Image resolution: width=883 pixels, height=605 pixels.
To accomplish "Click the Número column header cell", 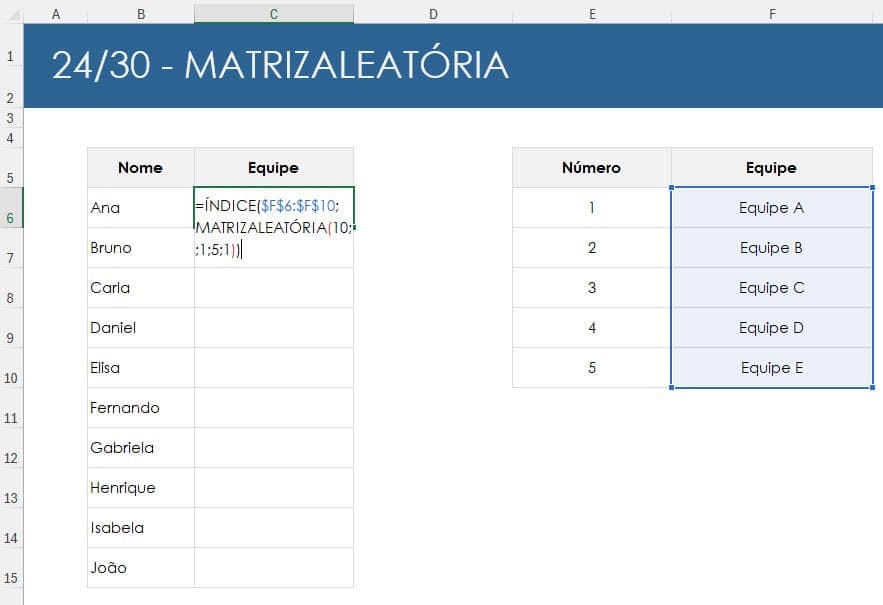I will (591, 167).
